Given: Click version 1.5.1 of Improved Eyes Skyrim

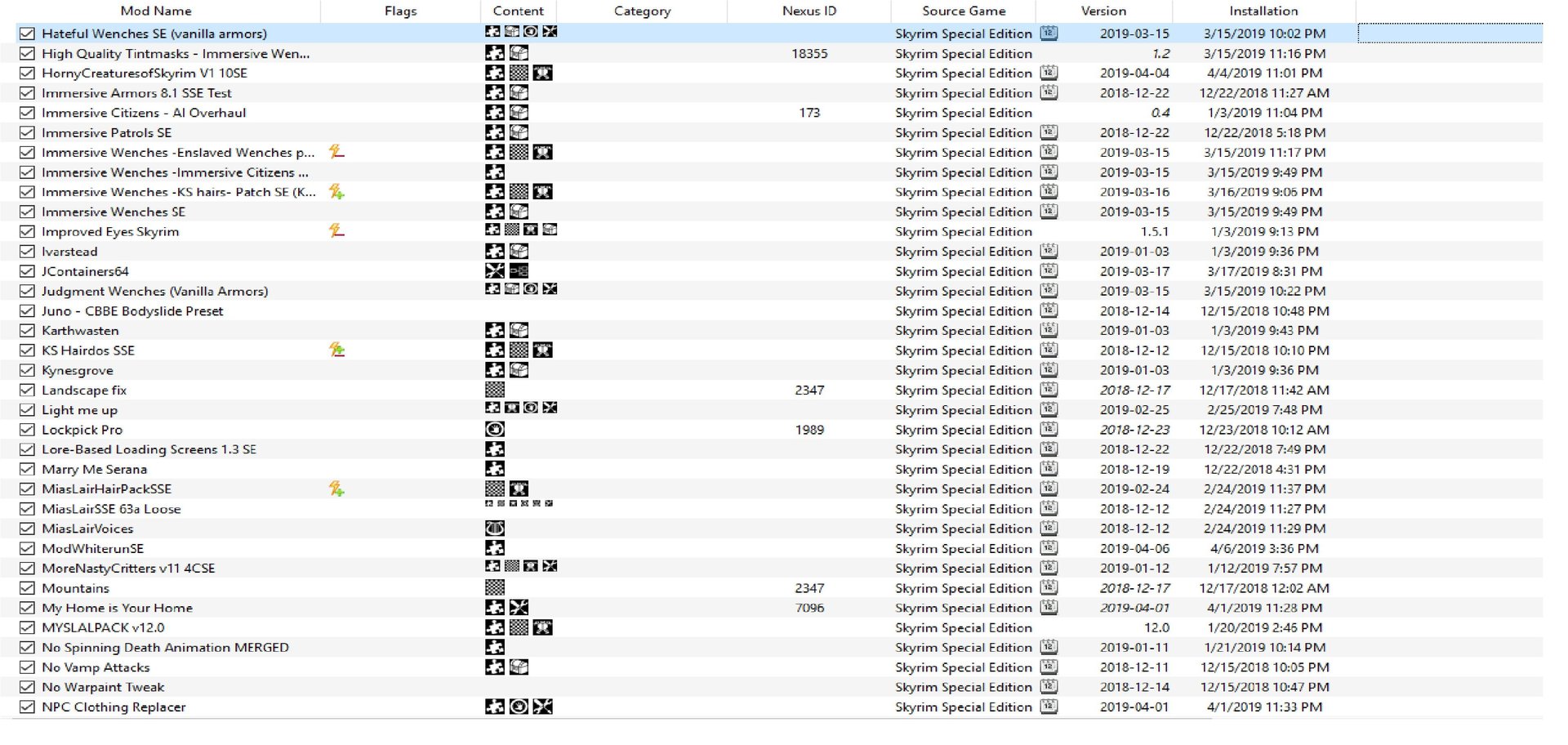Looking at the screenshot, I should (1155, 231).
